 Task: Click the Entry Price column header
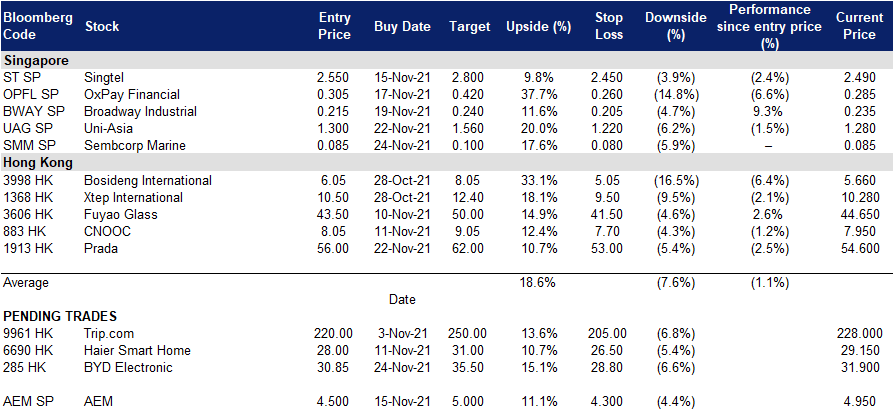pos(334,26)
